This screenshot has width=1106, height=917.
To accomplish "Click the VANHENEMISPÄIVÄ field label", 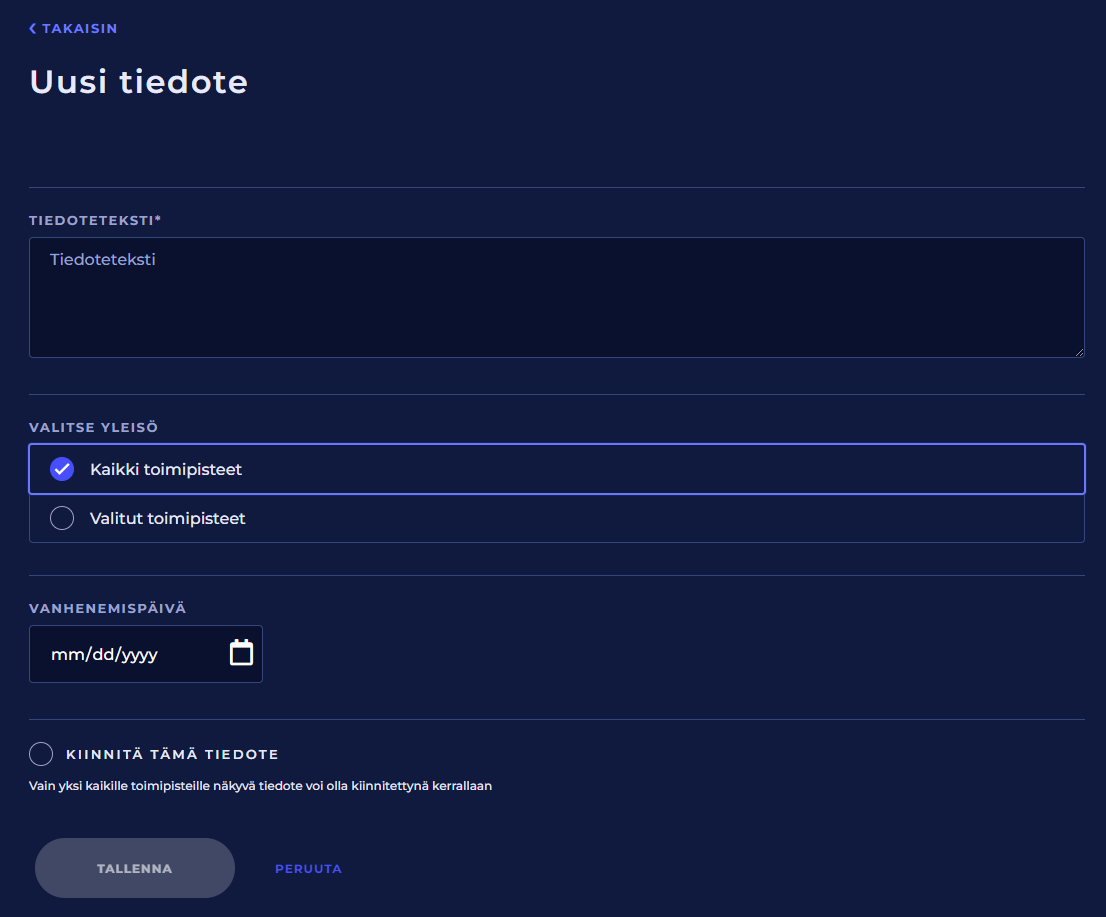I will point(108,608).
